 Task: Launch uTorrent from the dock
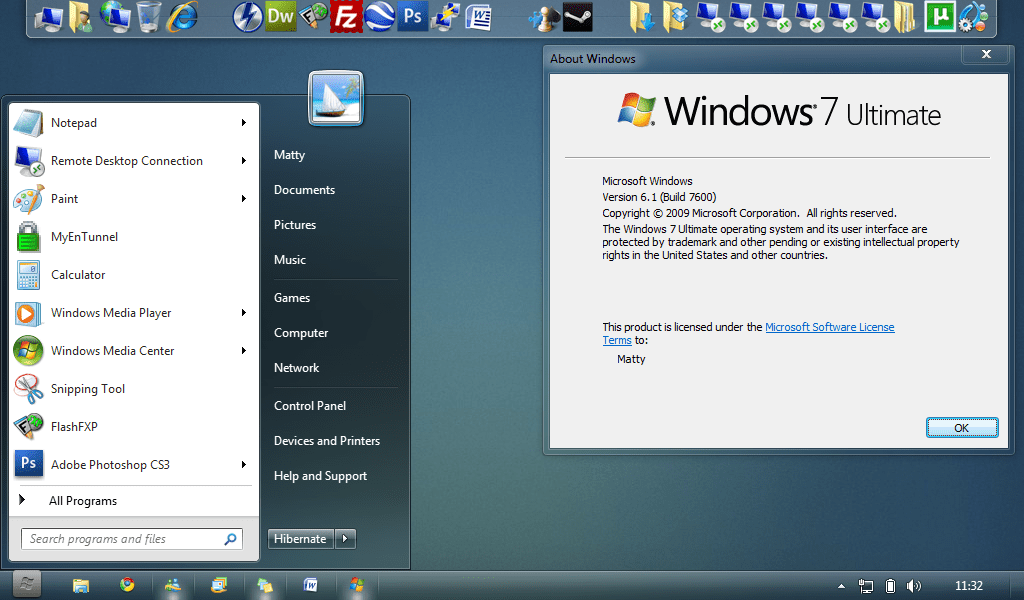coord(940,16)
